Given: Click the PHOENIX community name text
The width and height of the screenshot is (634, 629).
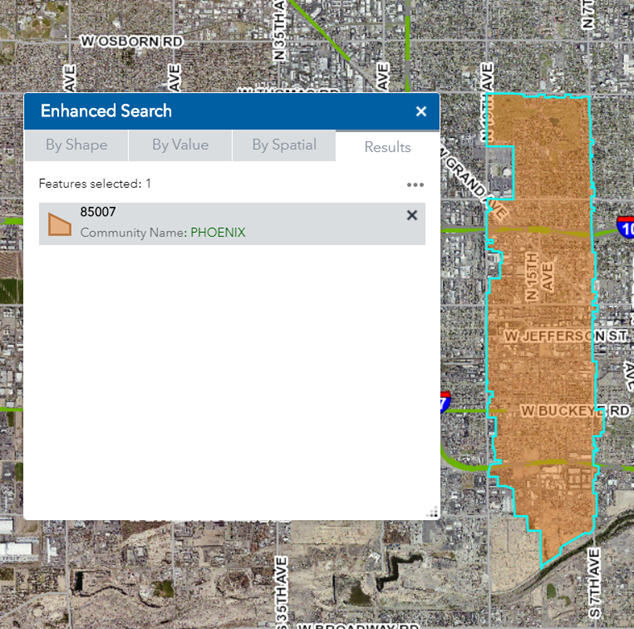Looking at the screenshot, I should click(x=218, y=233).
